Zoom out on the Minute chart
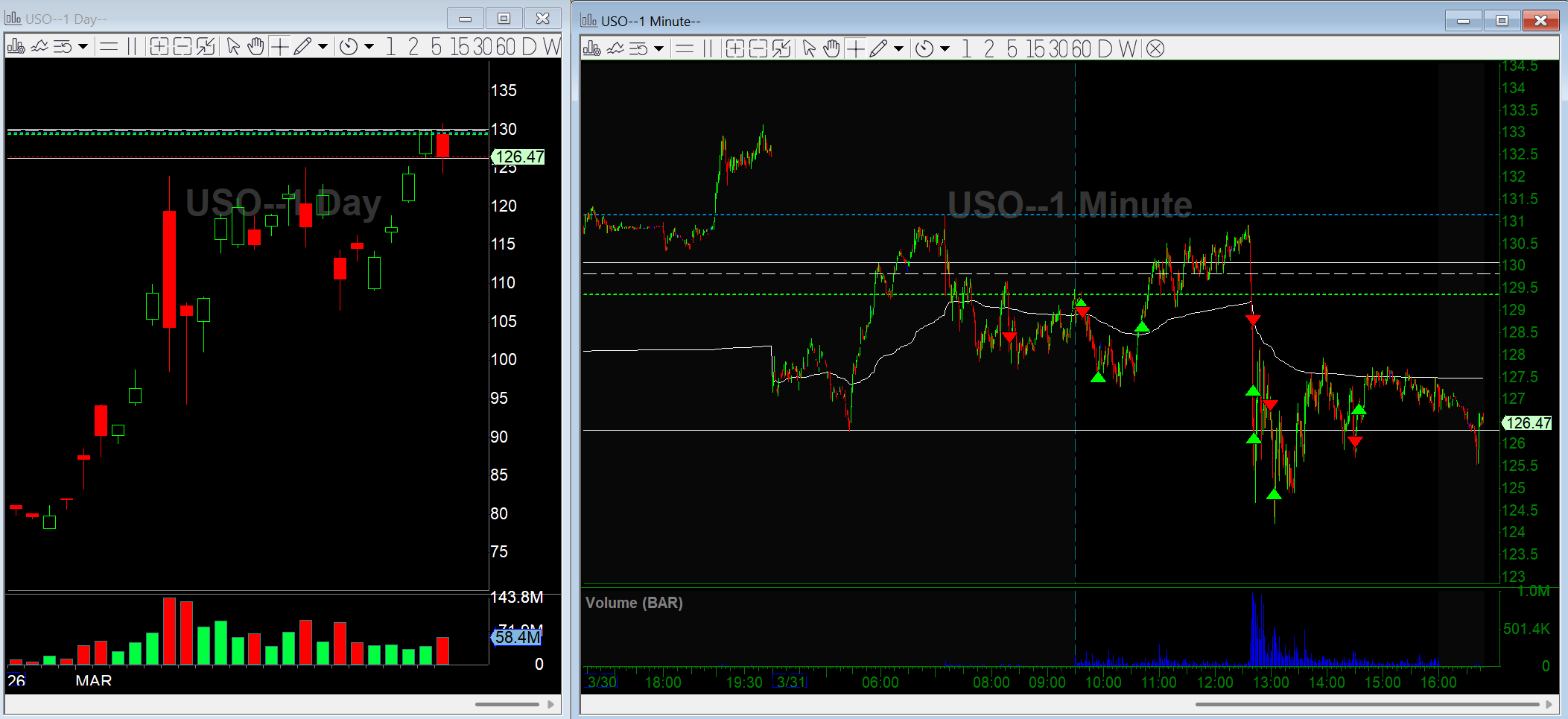This screenshot has height=719, width=1568. coord(758,48)
